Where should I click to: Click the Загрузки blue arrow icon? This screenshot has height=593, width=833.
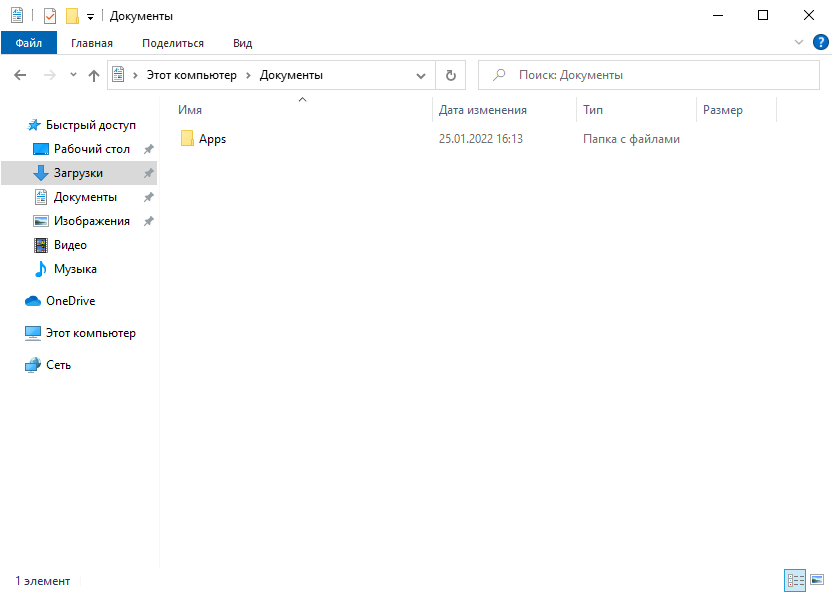point(41,173)
